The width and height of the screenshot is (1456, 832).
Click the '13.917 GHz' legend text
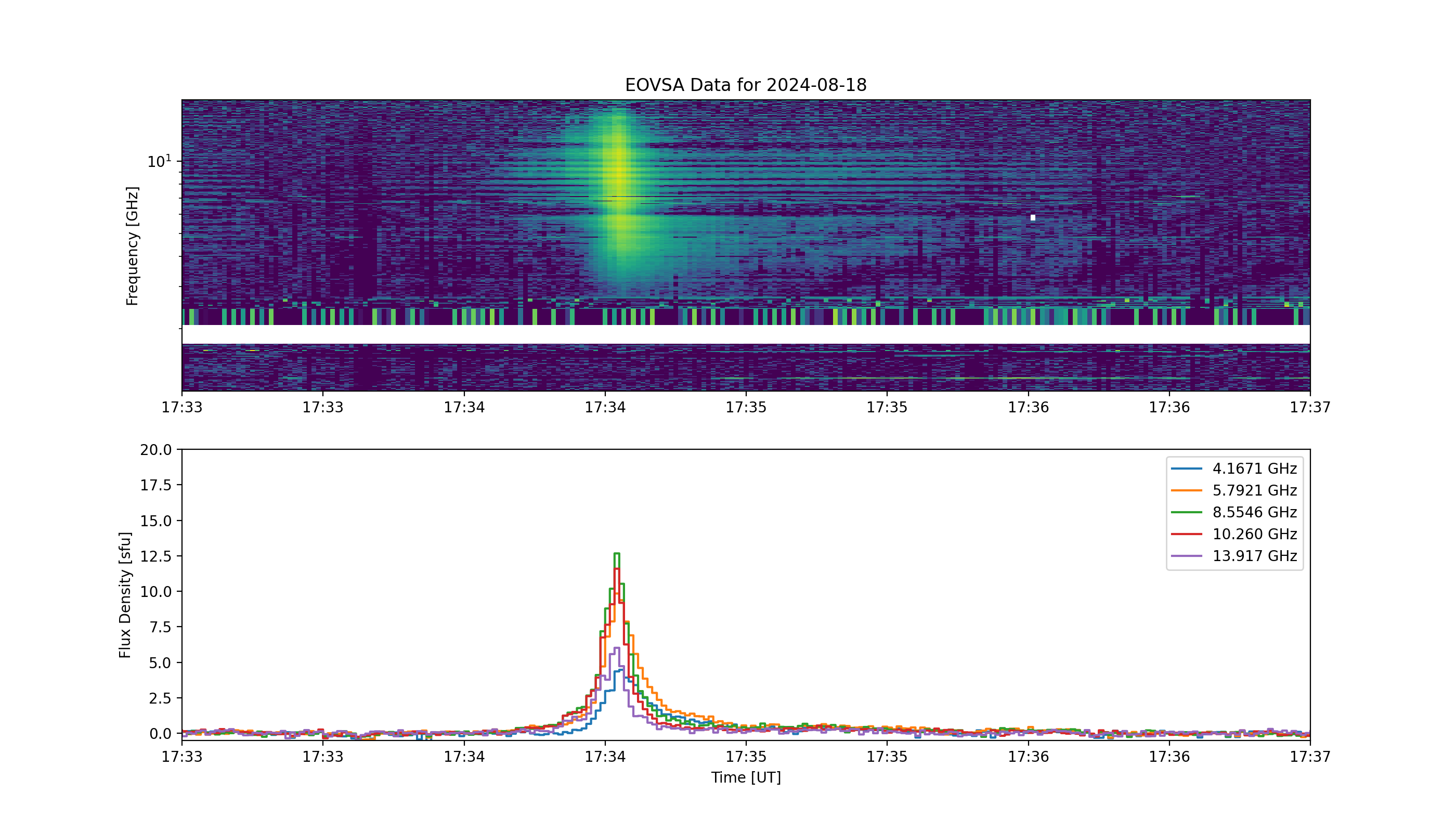tap(1255, 556)
